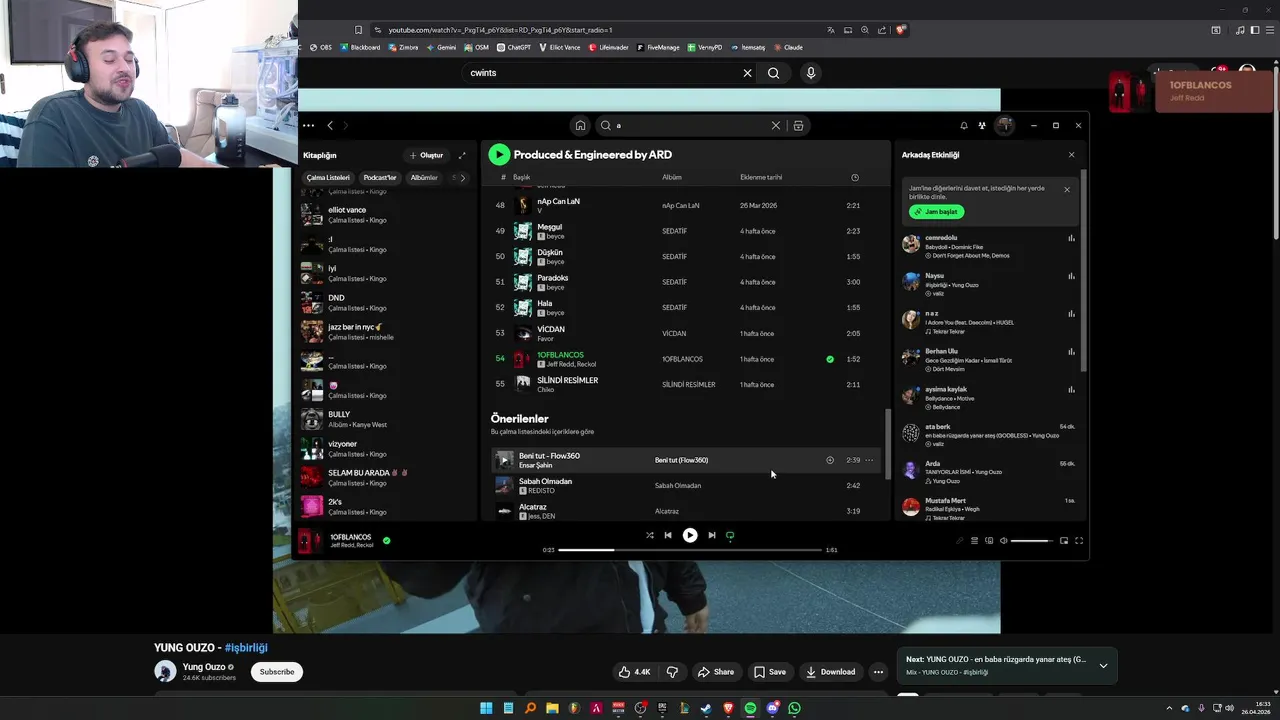Go back in Spotify navigation
The width and height of the screenshot is (1280, 720).
(330, 125)
